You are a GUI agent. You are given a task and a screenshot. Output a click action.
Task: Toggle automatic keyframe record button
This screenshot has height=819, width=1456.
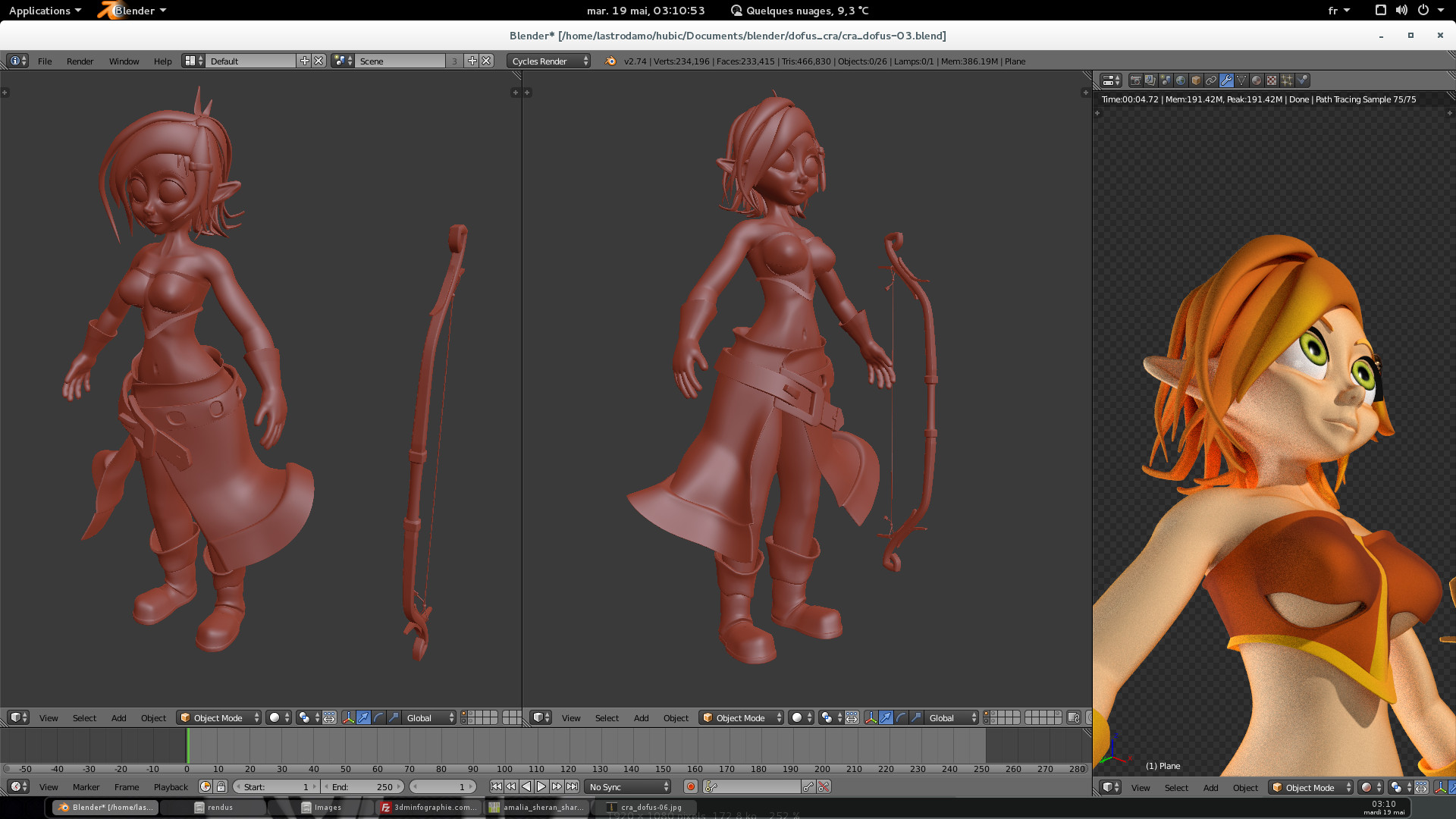(x=691, y=787)
